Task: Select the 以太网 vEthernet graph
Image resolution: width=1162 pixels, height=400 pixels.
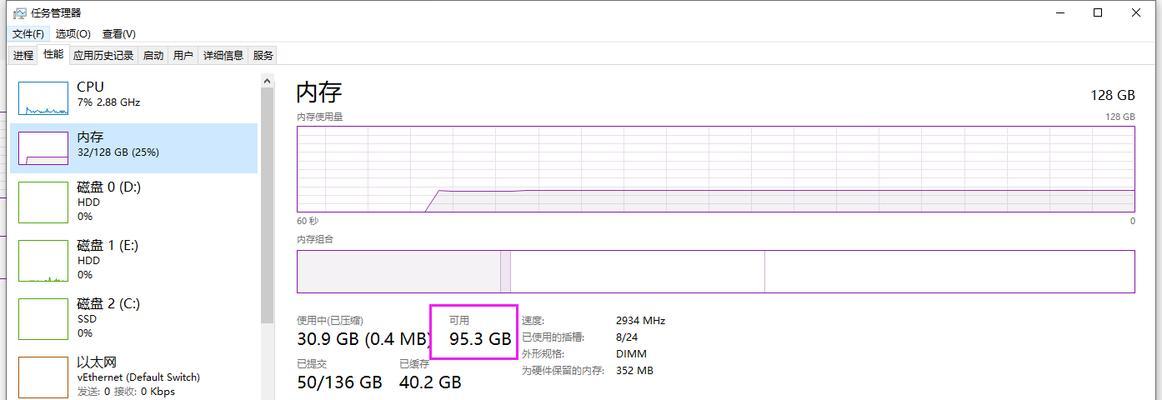Action: [43, 377]
